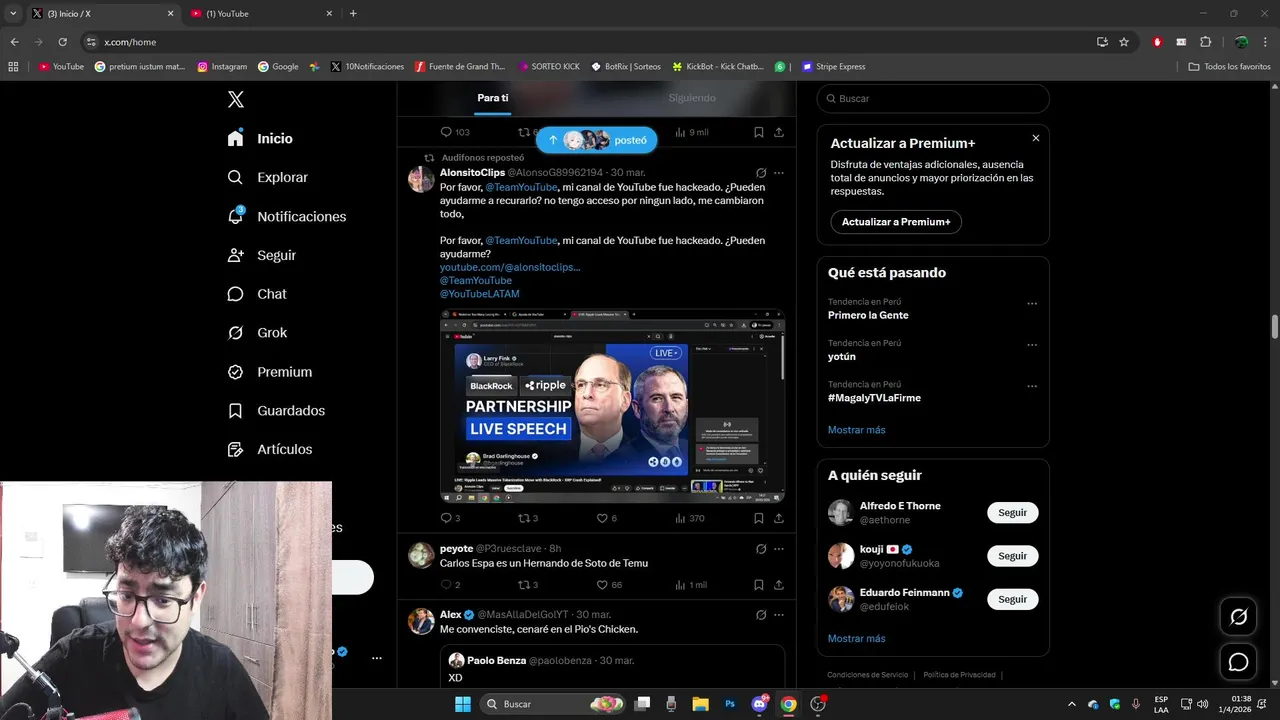Open options for Primero la Gente trend

[1032, 304]
